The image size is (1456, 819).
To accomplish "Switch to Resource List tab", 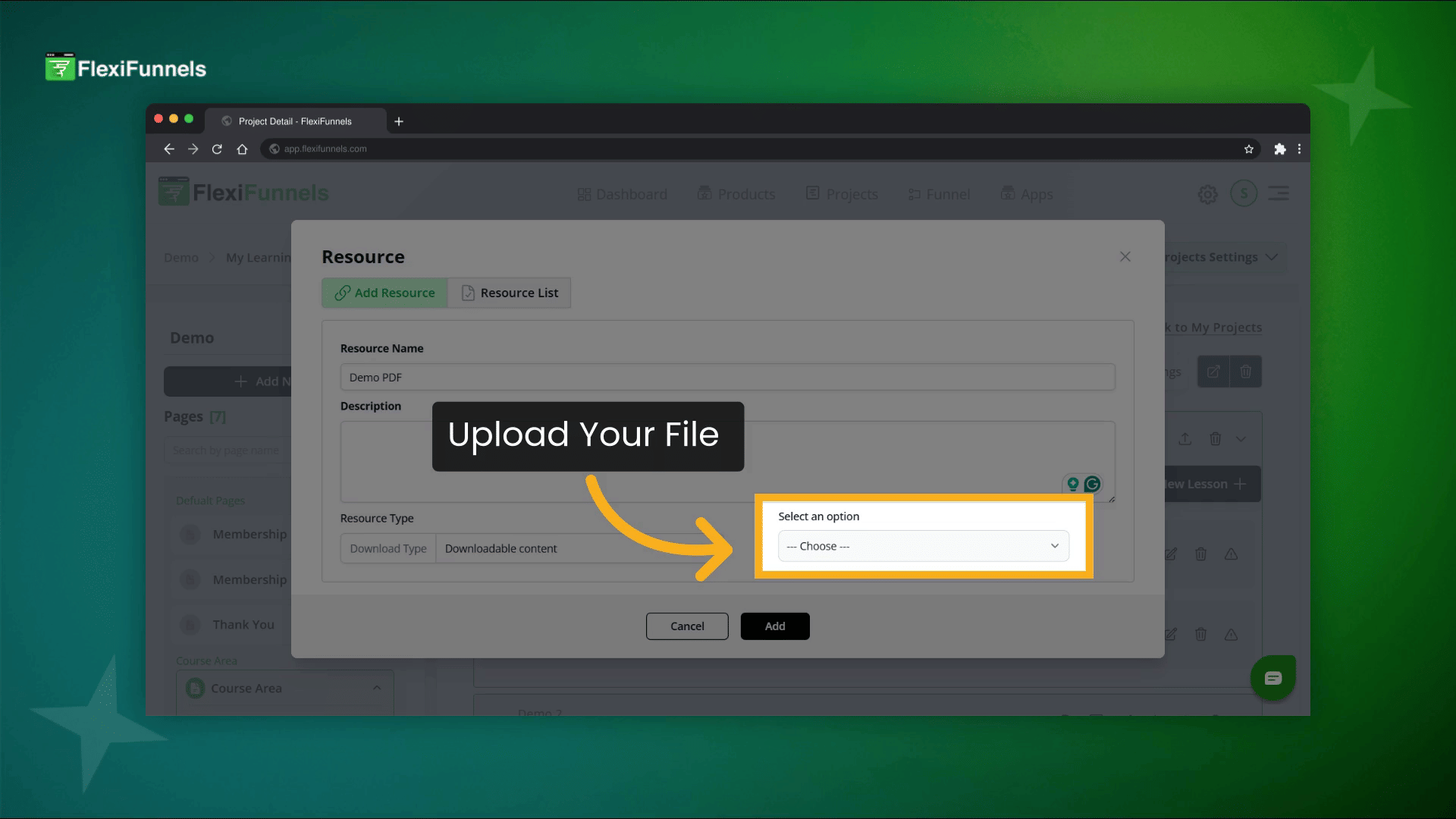I will (510, 293).
